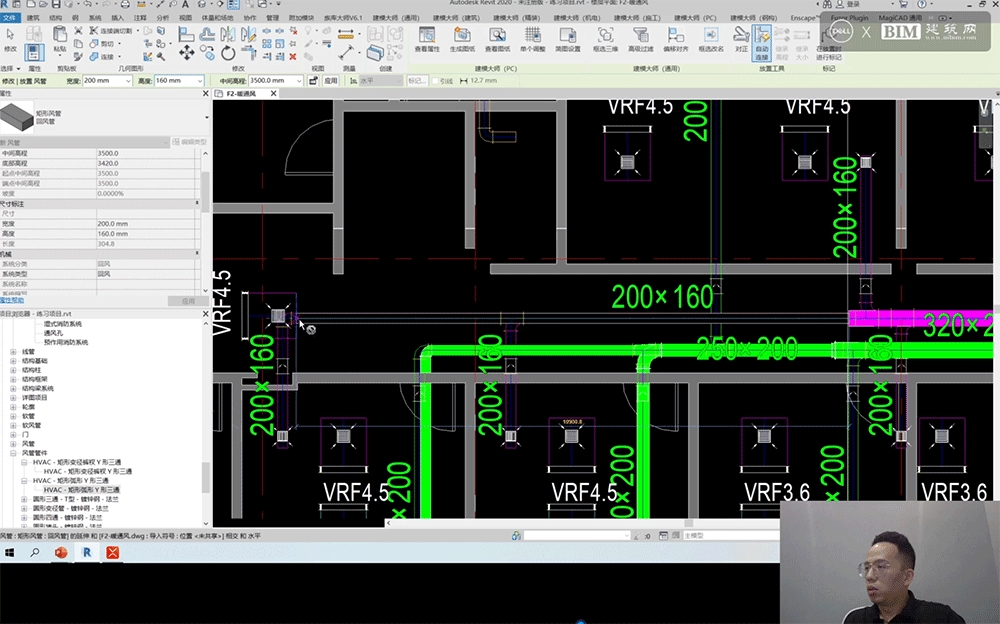1000x624 pixels.
Task: Click the 应用 button in options bar
Action: pos(331,81)
